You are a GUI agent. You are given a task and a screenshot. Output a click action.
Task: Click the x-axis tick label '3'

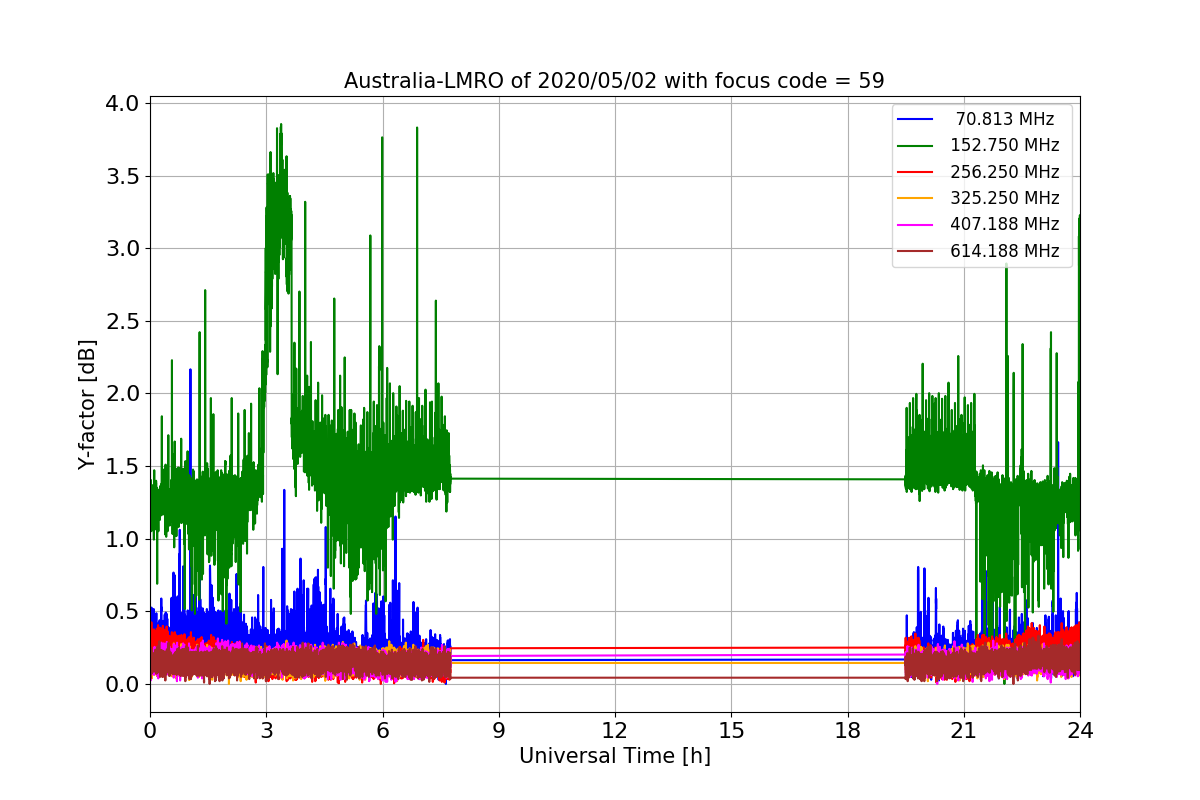[266, 730]
